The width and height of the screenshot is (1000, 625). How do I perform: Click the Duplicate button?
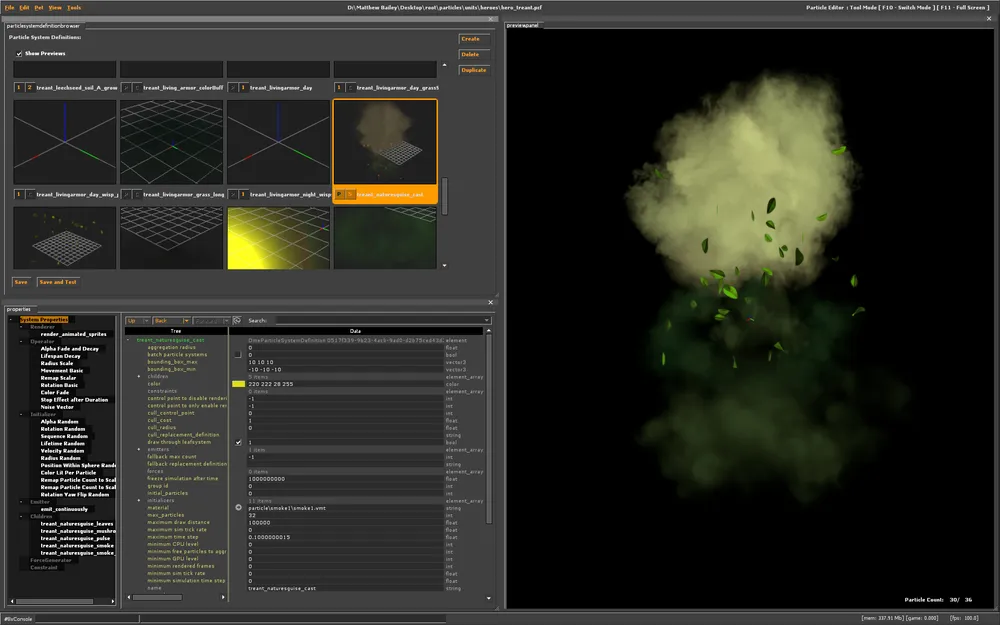coord(473,70)
